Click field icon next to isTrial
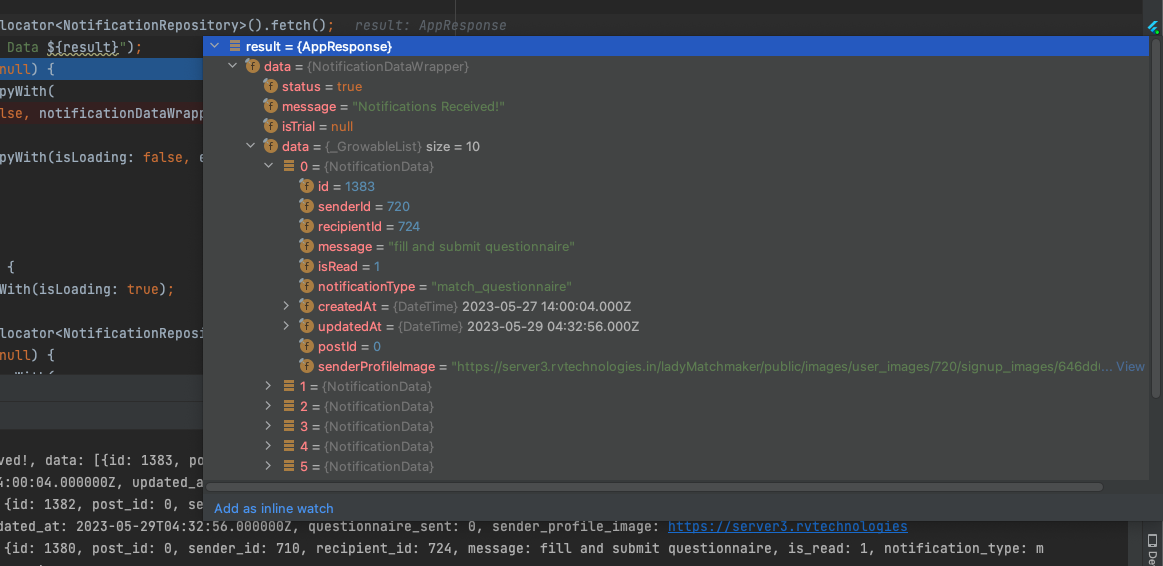The height and width of the screenshot is (566, 1163). point(271,126)
